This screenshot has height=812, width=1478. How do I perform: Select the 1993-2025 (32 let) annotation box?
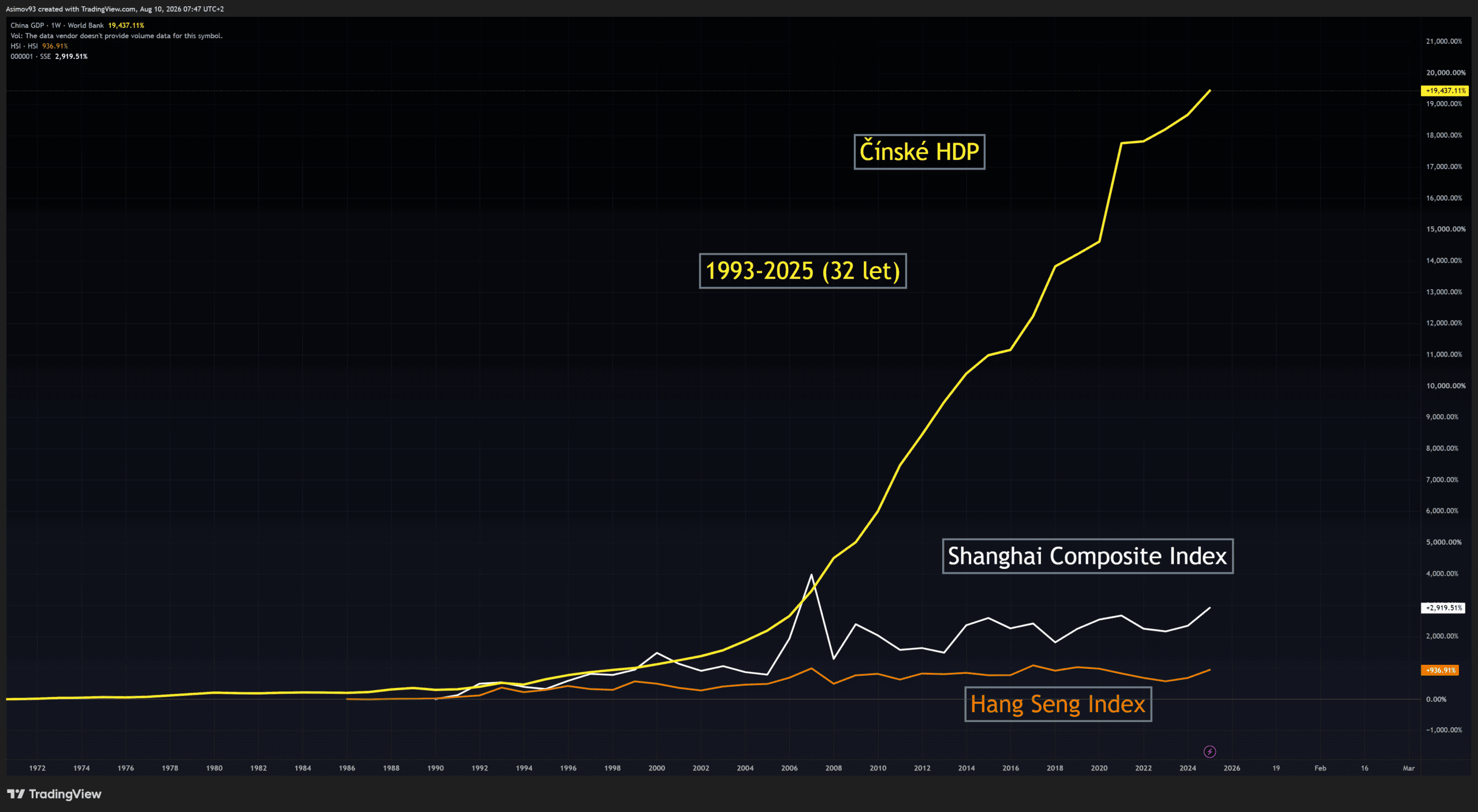(803, 271)
